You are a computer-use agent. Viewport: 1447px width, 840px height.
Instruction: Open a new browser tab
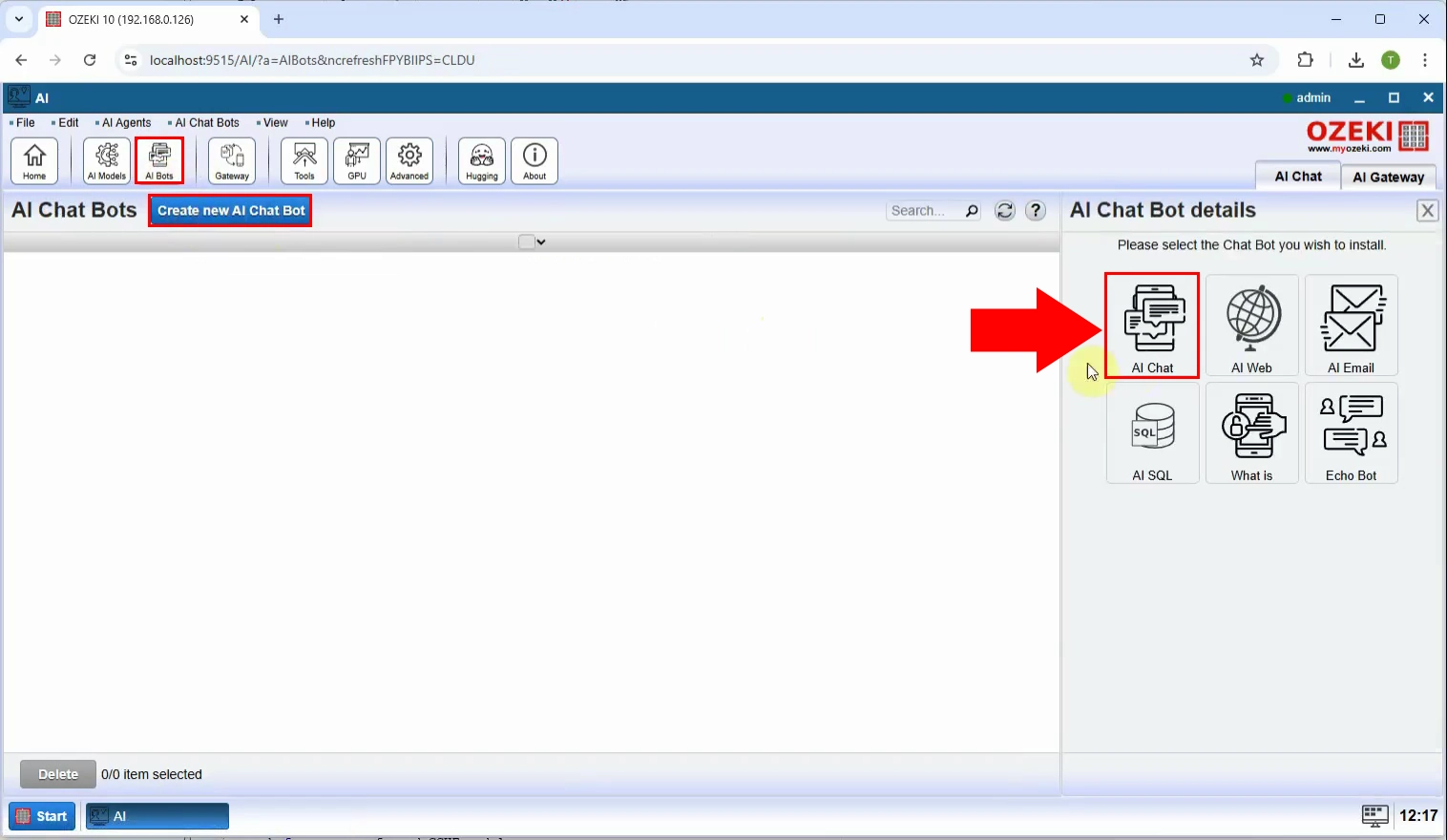279,19
